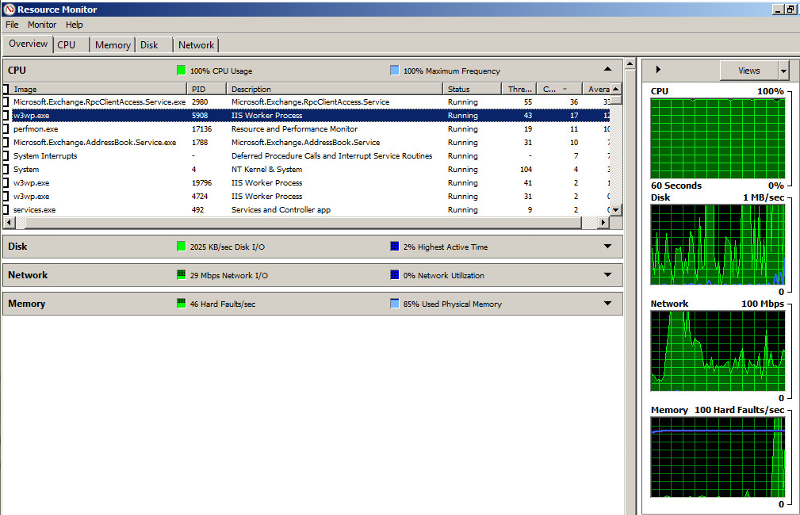Click the blue Highest Active Time indicator
This screenshot has width=800, height=515.
pyautogui.click(x=394, y=246)
